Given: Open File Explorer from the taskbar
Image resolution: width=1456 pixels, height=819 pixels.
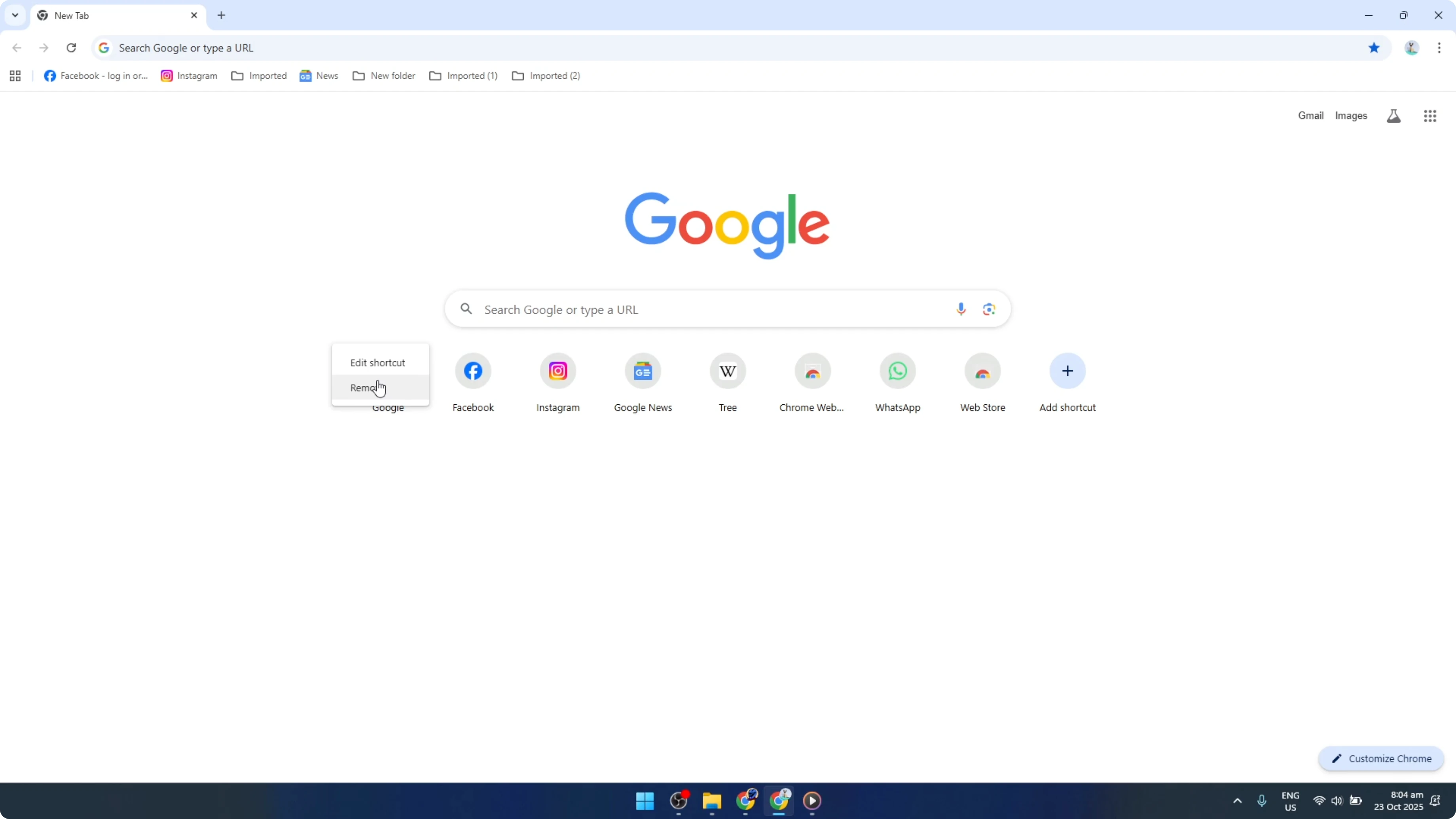Looking at the screenshot, I should click(x=712, y=800).
